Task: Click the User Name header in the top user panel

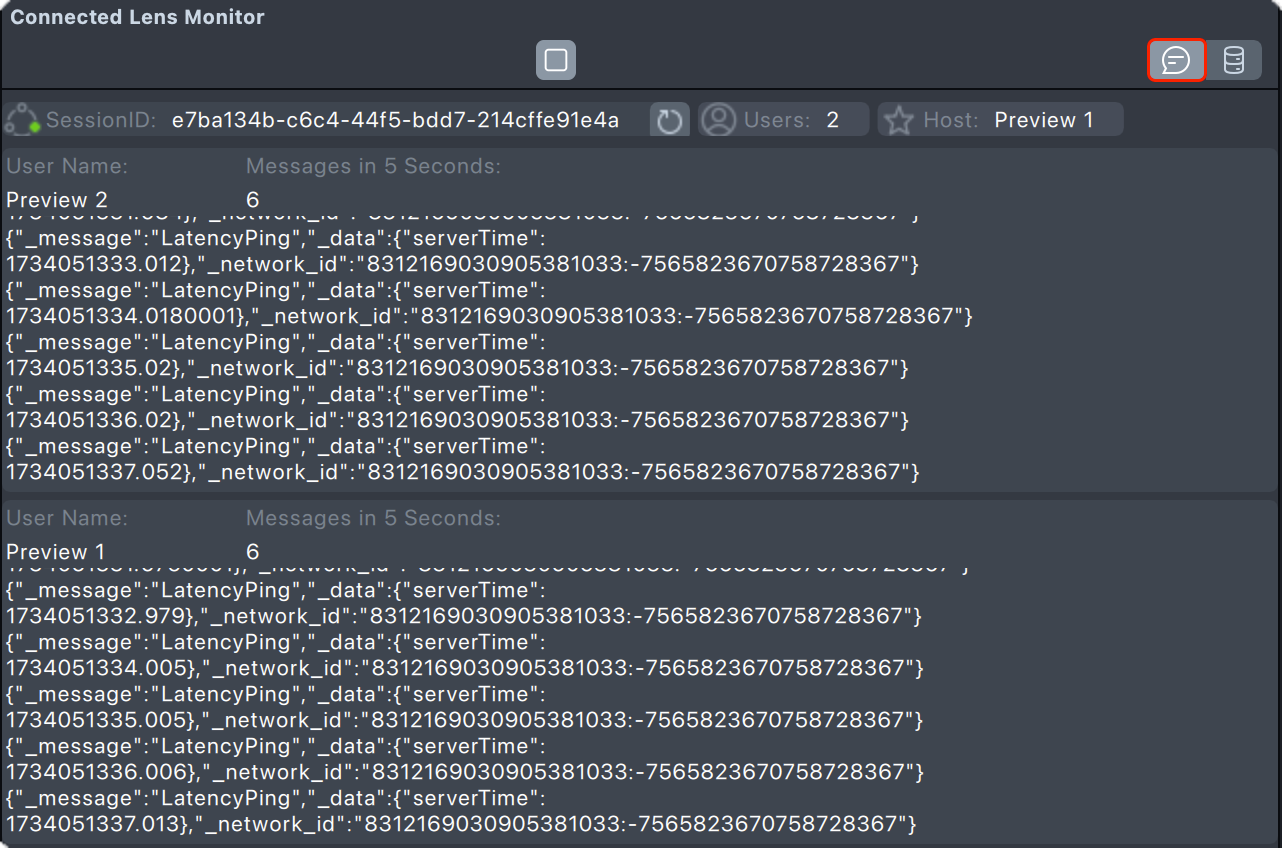Action: 67,166
